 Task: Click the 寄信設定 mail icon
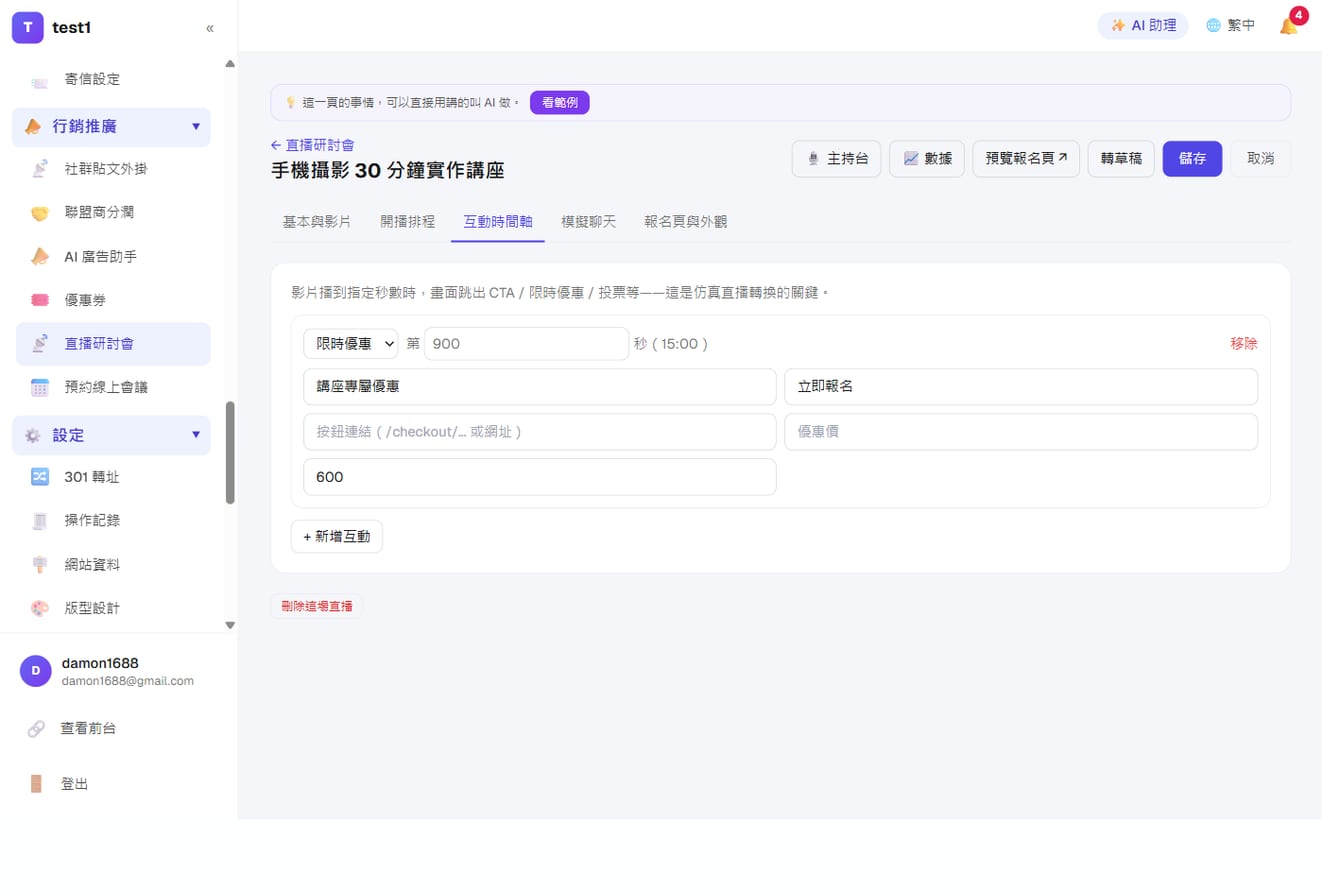(40, 84)
